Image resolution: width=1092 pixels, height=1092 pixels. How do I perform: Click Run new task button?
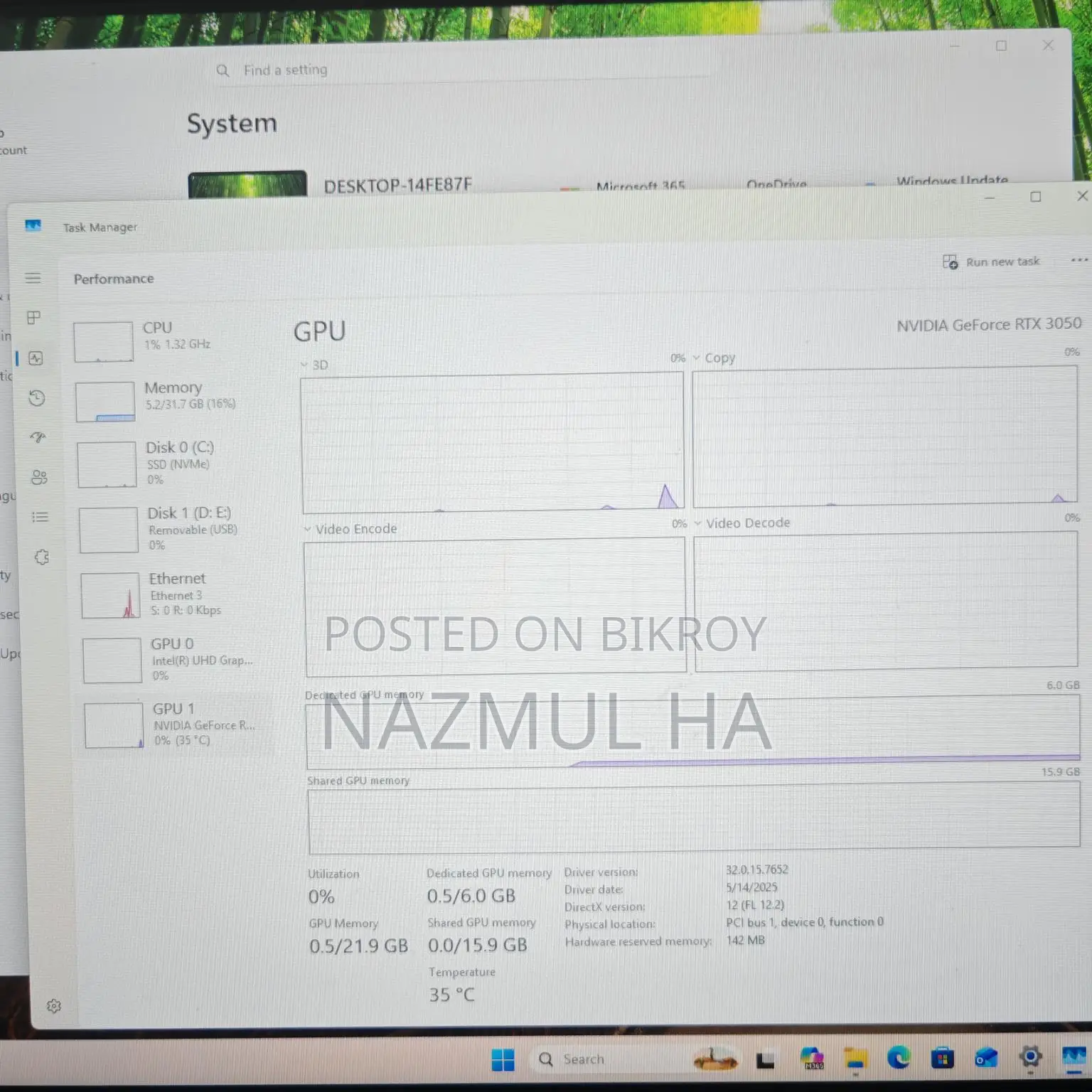[991, 262]
